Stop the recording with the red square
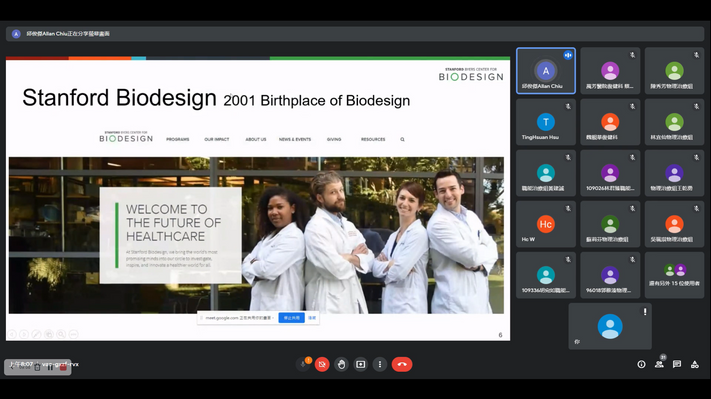The height and width of the screenshot is (399, 711). 63,367
